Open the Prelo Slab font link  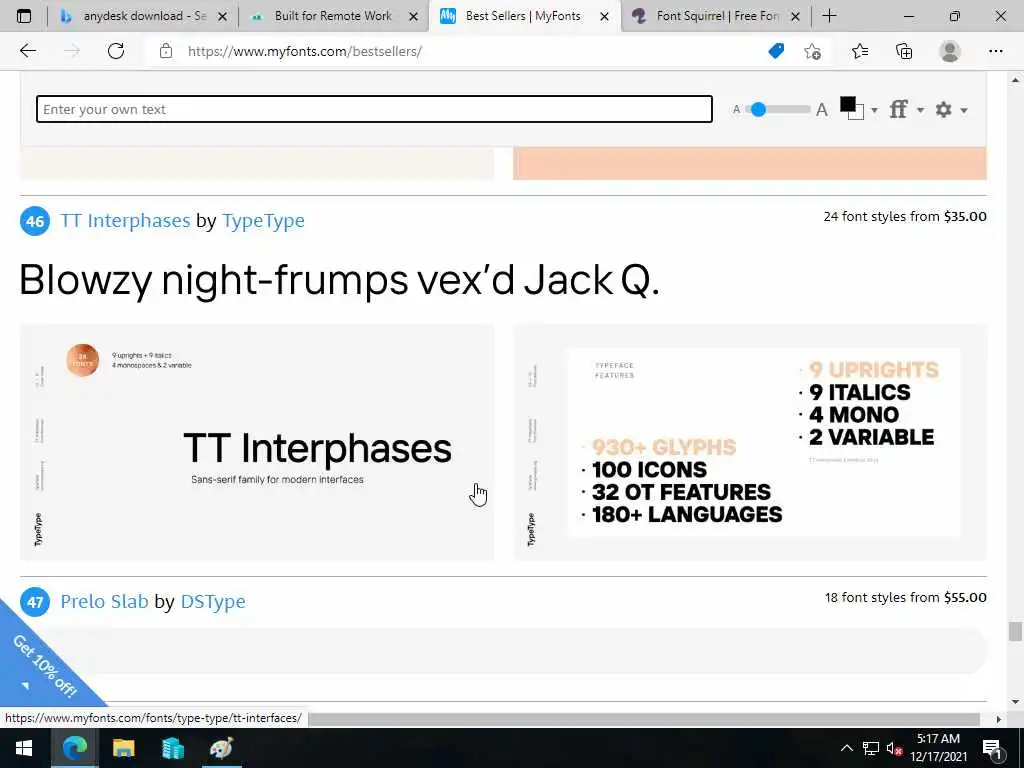click(104, 601)
